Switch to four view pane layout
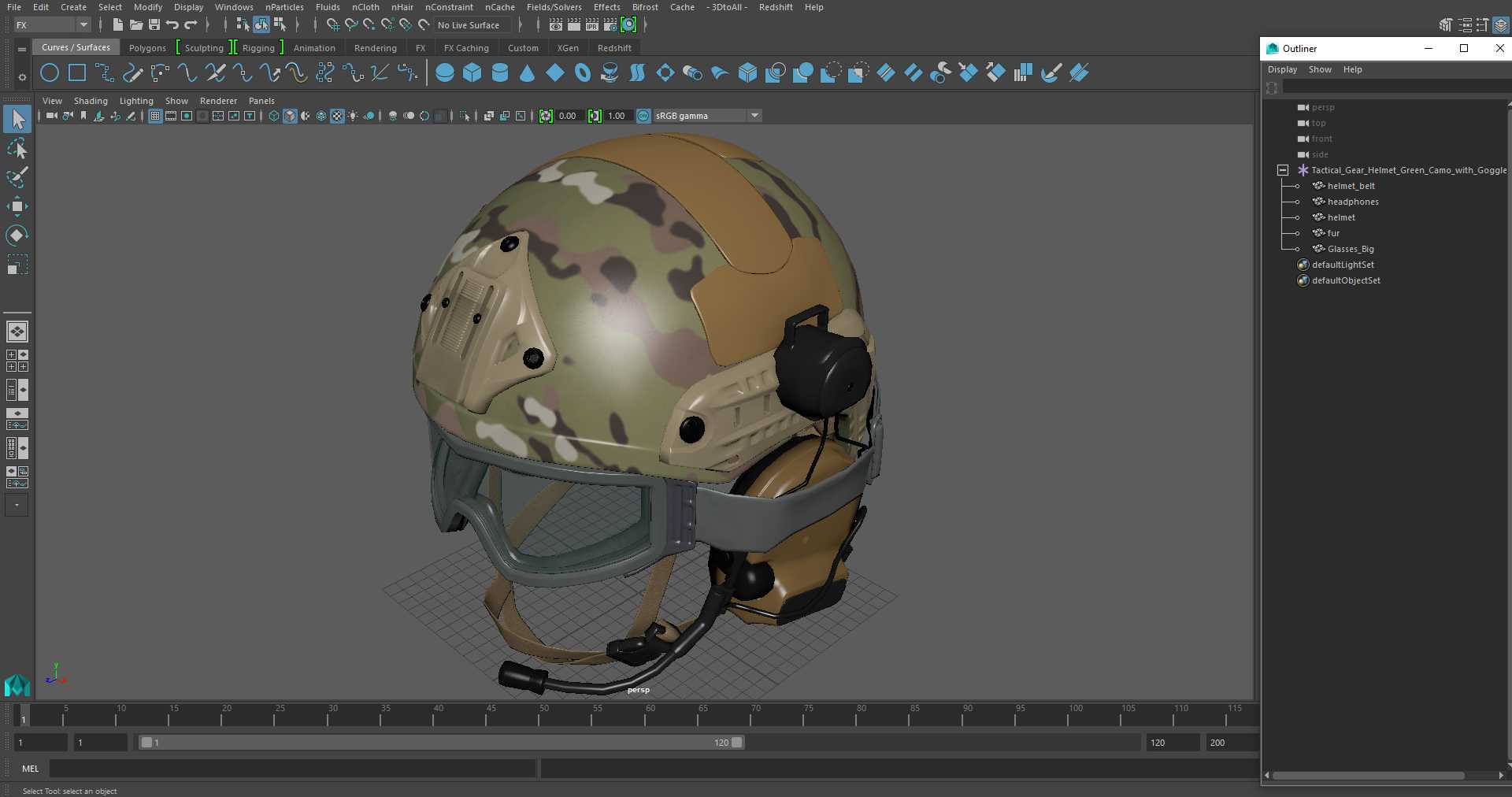 (x=17, y=361)
